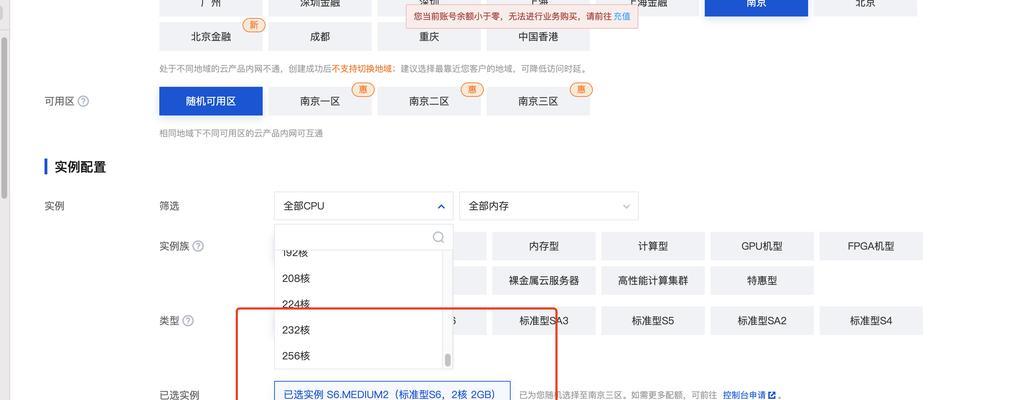
Task: Select the 重庆 region
Action: (429, 37)
